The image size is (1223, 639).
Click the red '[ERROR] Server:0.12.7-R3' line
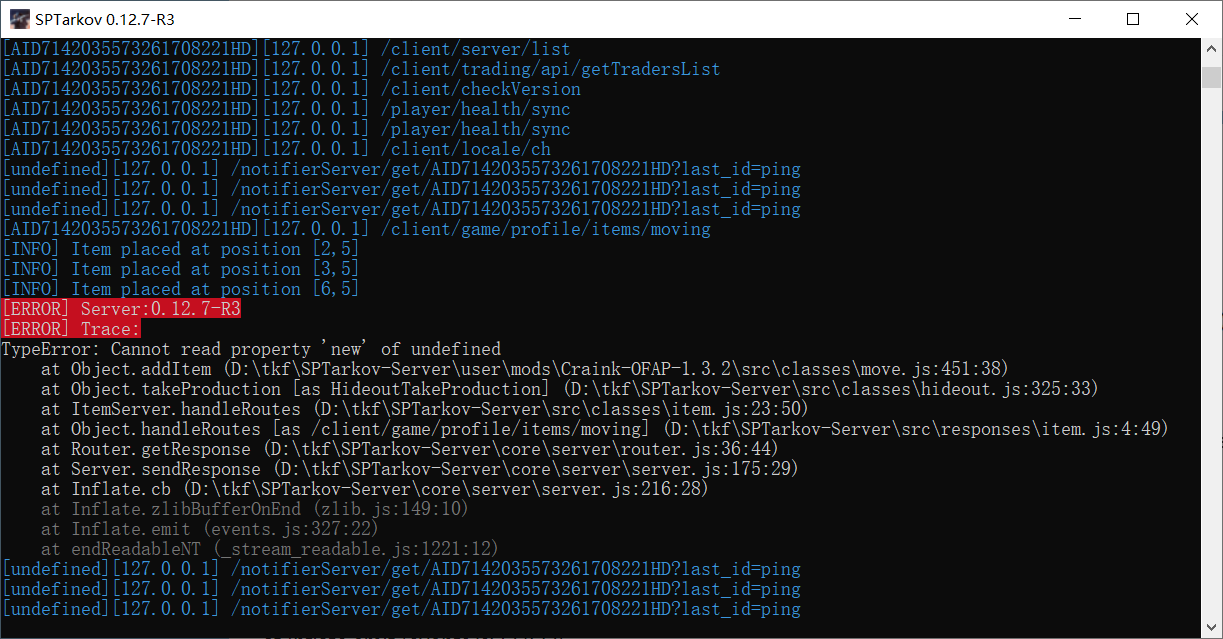[x=121, y=309]
